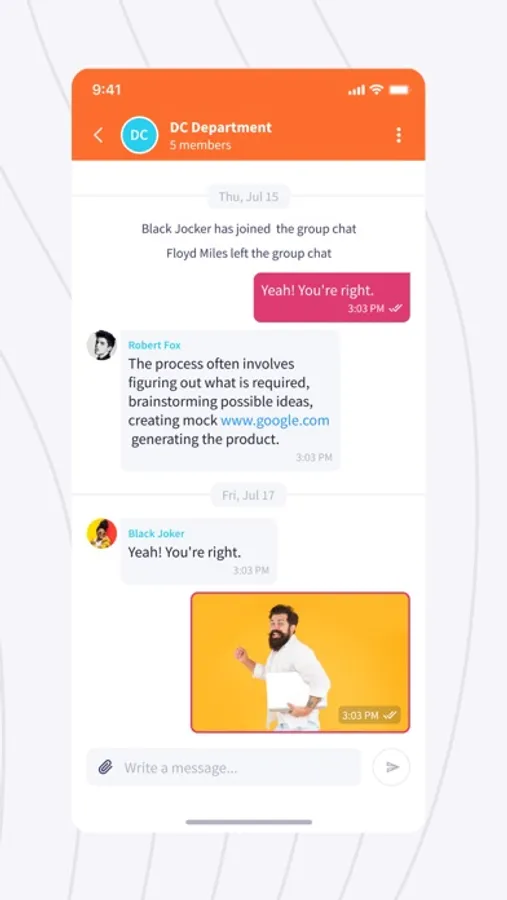Click the Thu, Jul 15 date chip
This screenshot has width=507, height=900.
249,197
